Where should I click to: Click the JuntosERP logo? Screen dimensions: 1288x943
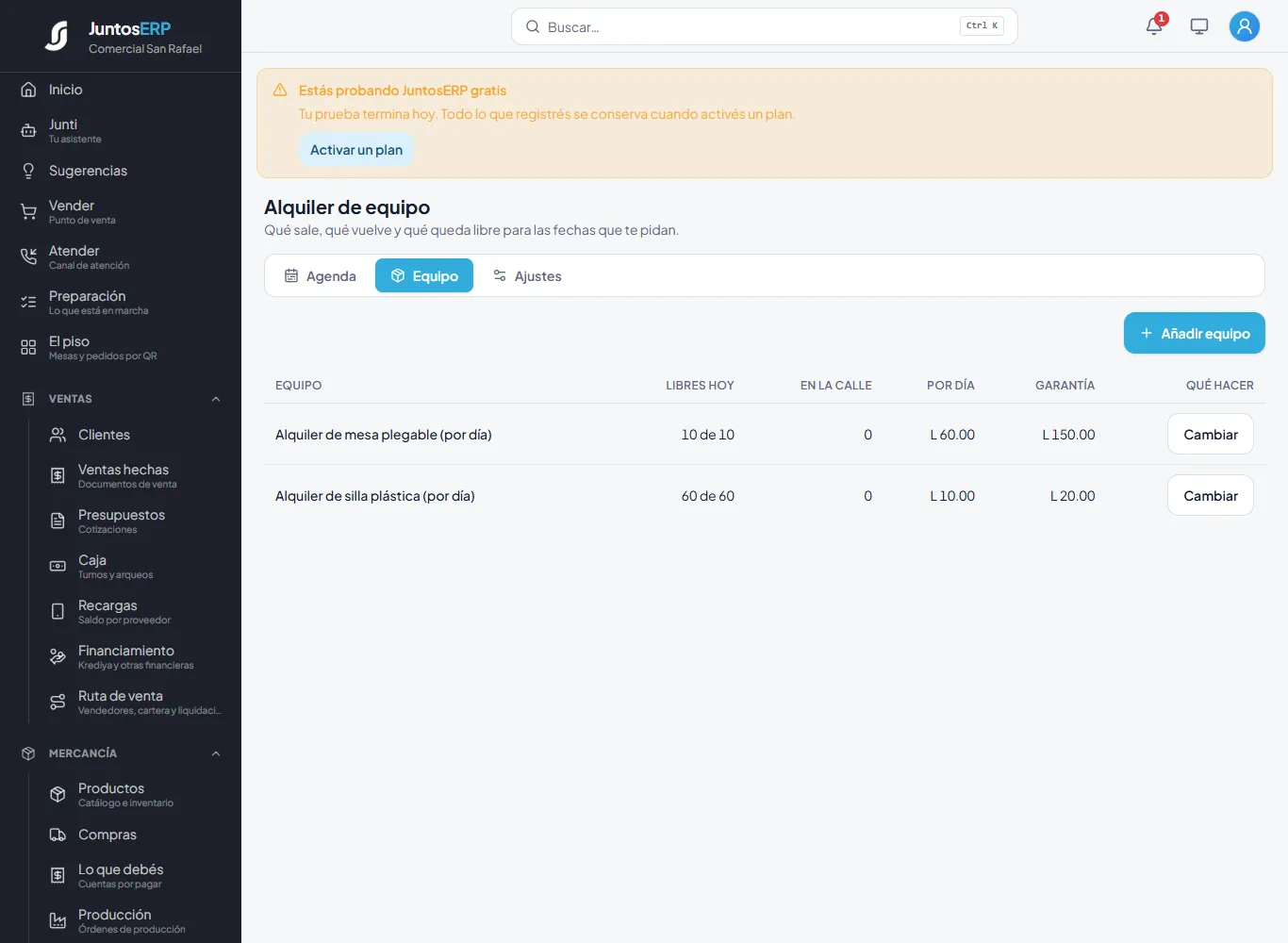click(x=57, y=36)
